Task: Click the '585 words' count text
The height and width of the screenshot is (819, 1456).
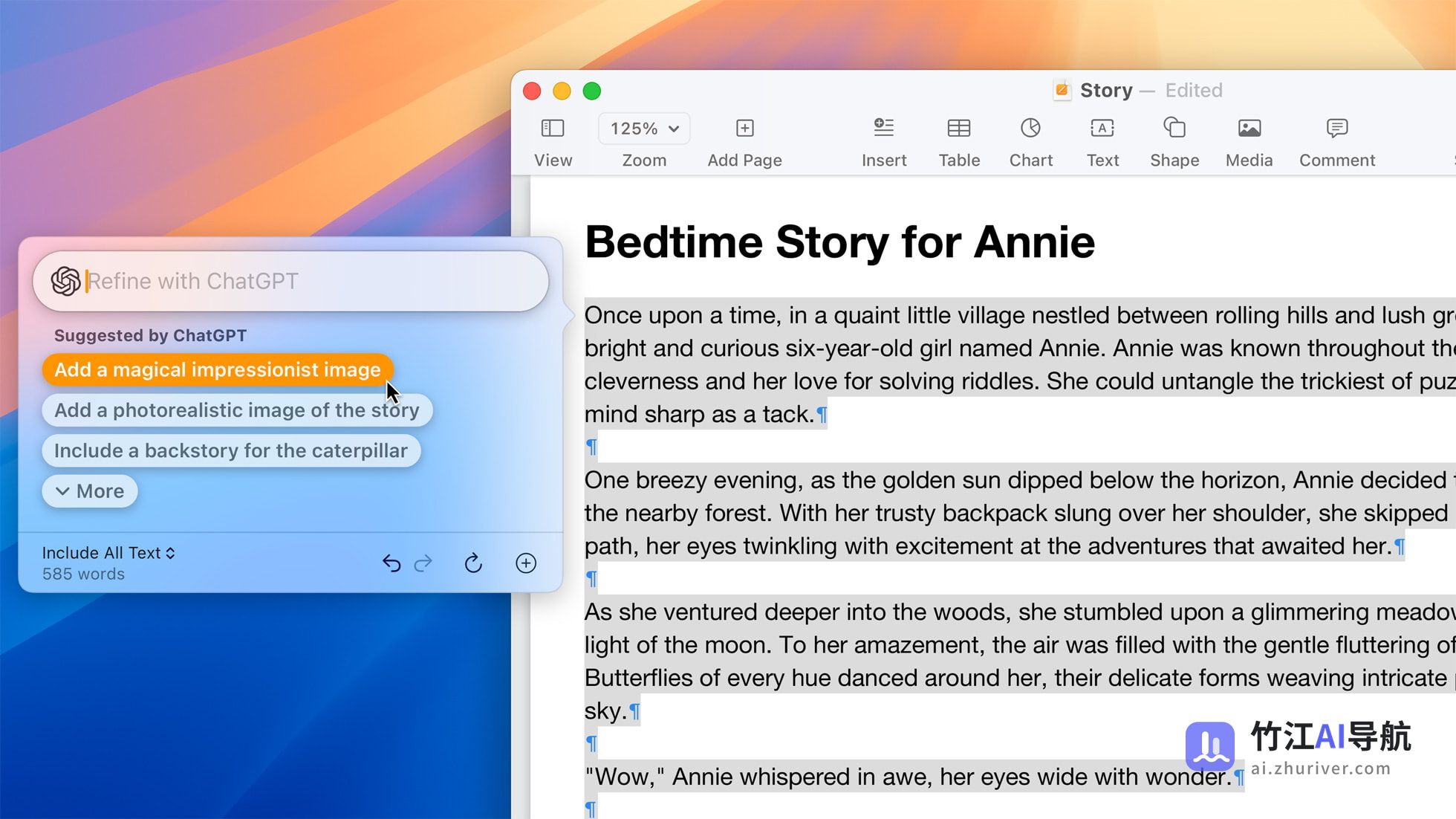Action: tap(83, 574)
